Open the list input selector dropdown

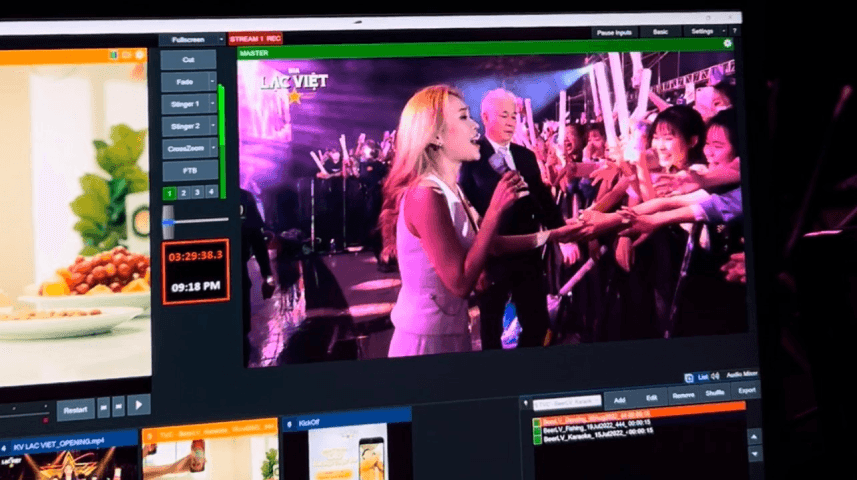[567, 403]
